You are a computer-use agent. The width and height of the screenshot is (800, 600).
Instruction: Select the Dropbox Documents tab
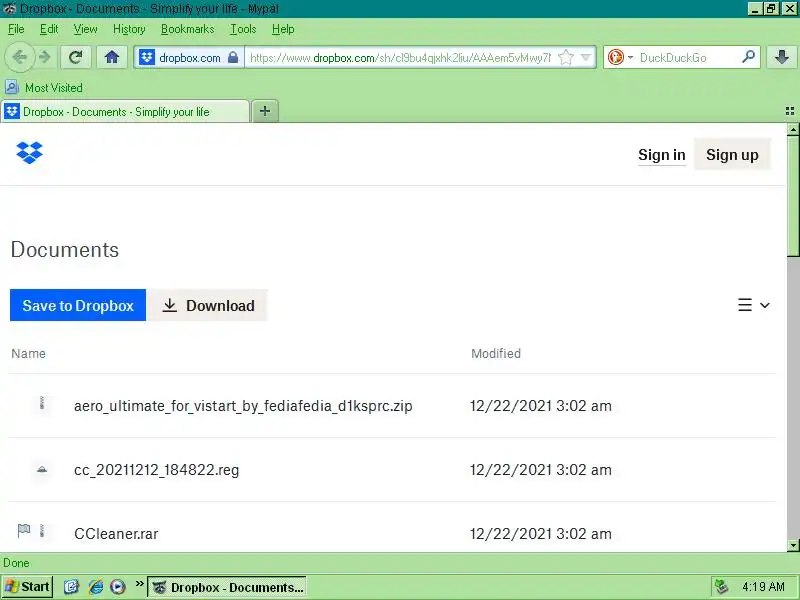coord(126,112)
